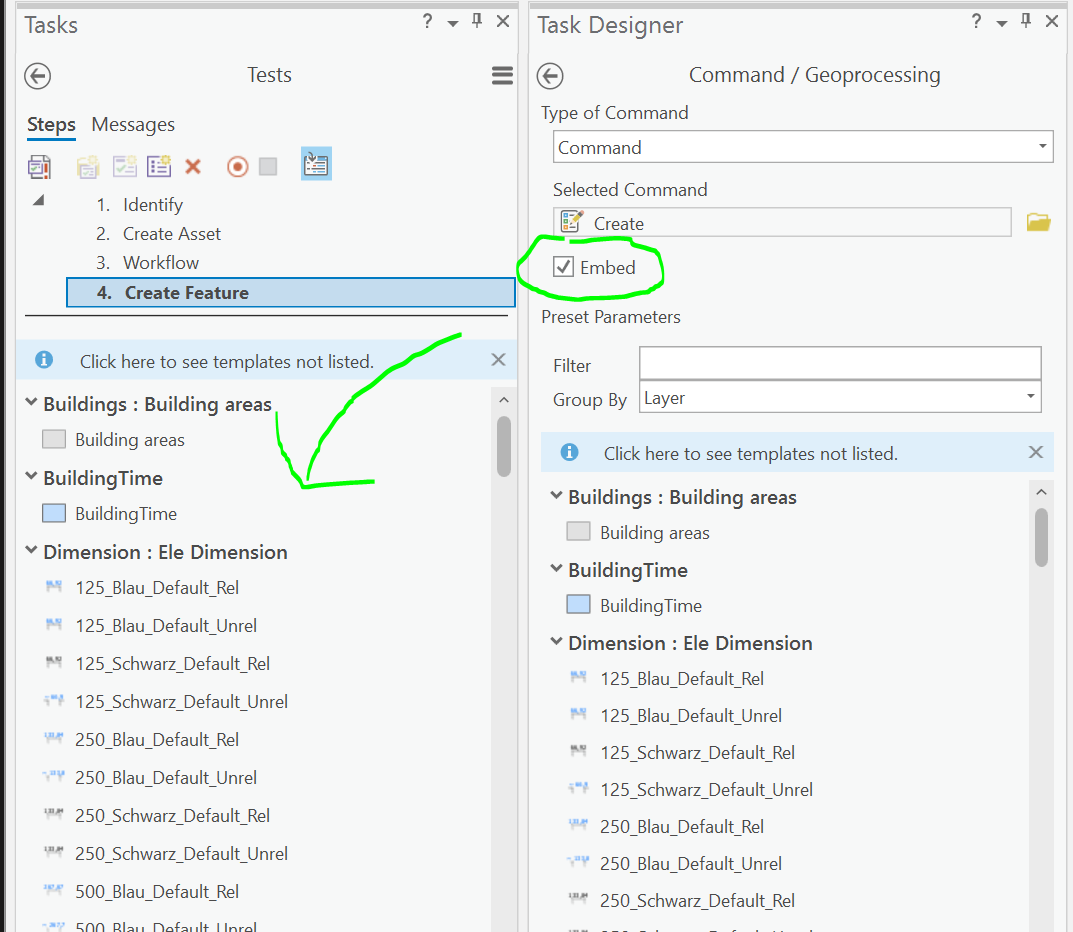Dismiss the templates notice with its X
The width and height of the screenshot is (1073, 932).
[x=498, y=359]
